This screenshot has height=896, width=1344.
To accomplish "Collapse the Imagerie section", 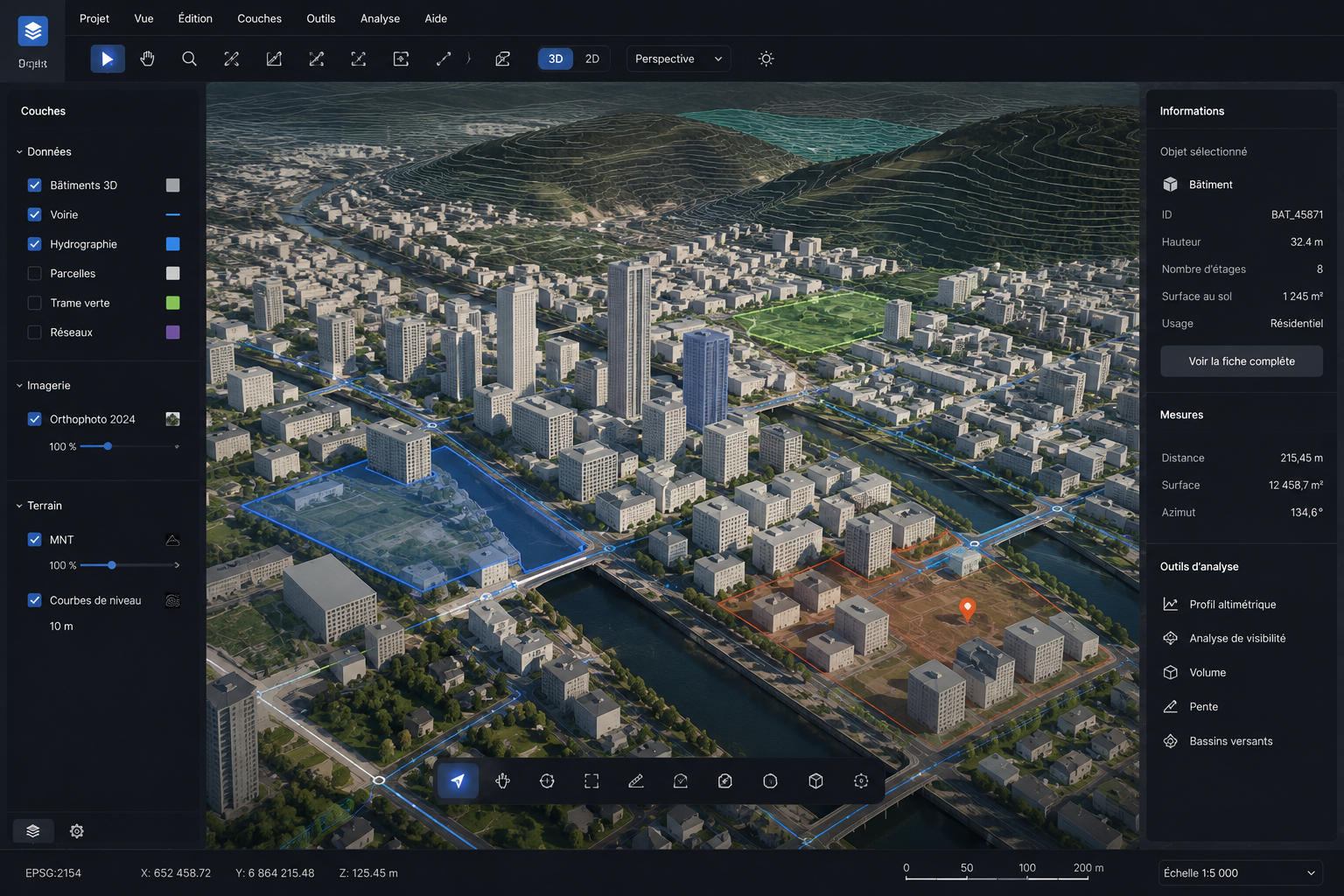I will coord(19,385).
